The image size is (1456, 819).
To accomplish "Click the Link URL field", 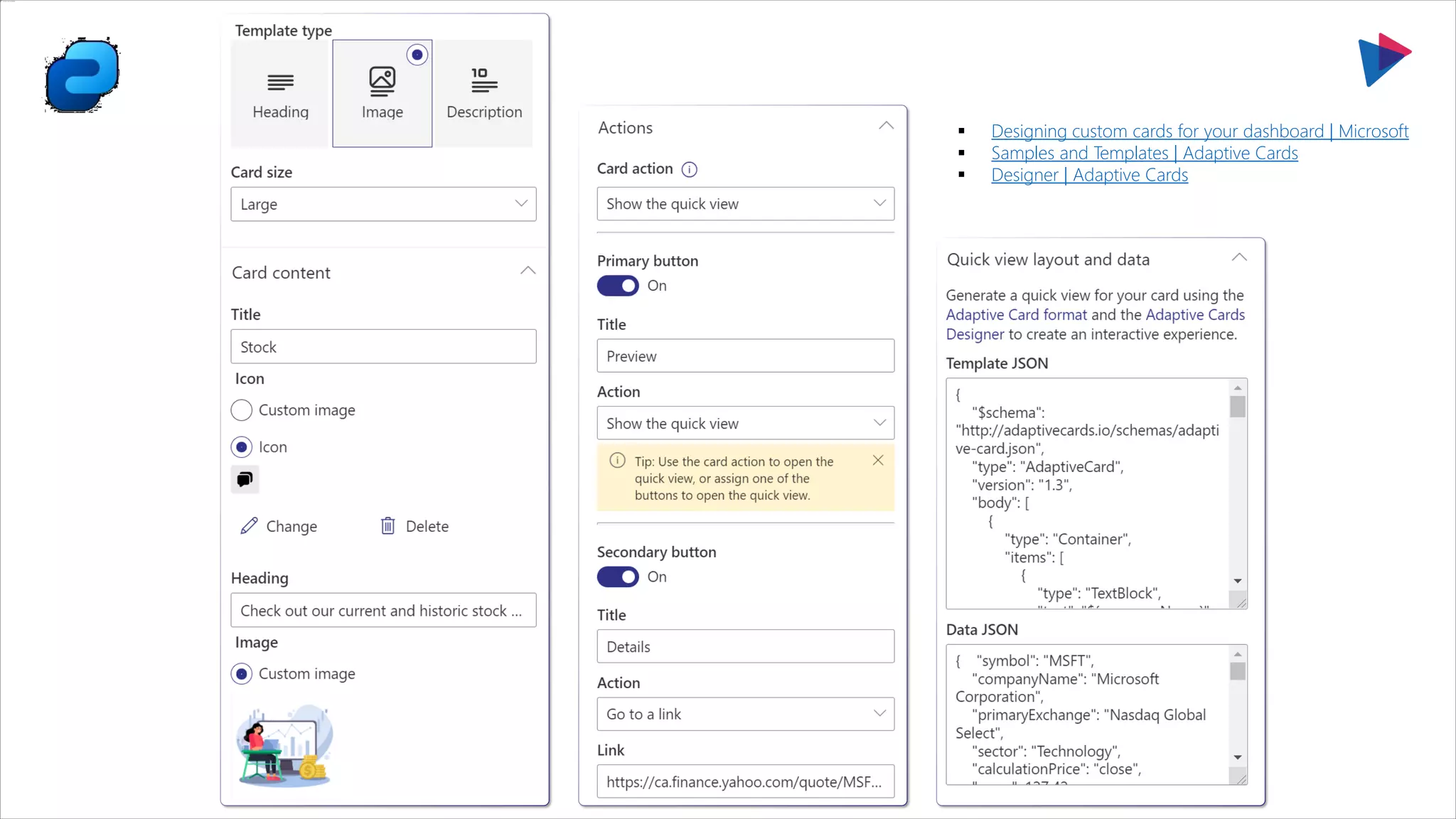I will (745, 782).
